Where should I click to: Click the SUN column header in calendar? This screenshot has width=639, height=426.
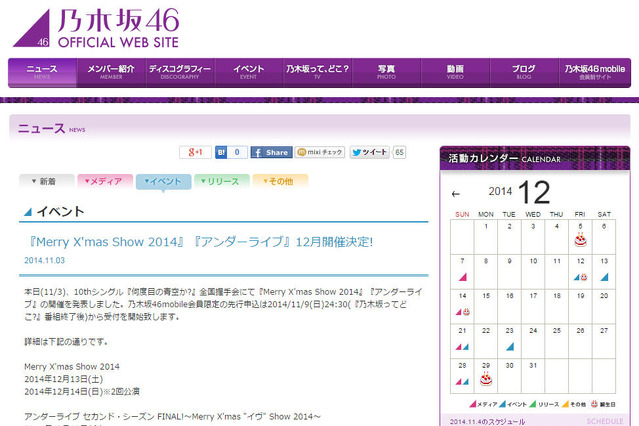[462, 214]
